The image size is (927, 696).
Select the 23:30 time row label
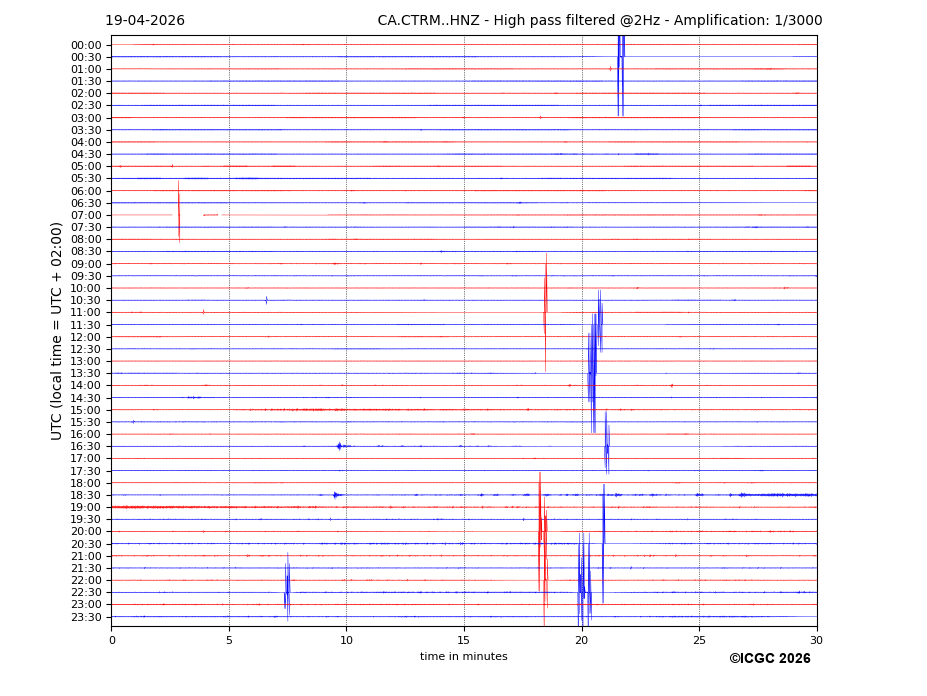(86, 617)
